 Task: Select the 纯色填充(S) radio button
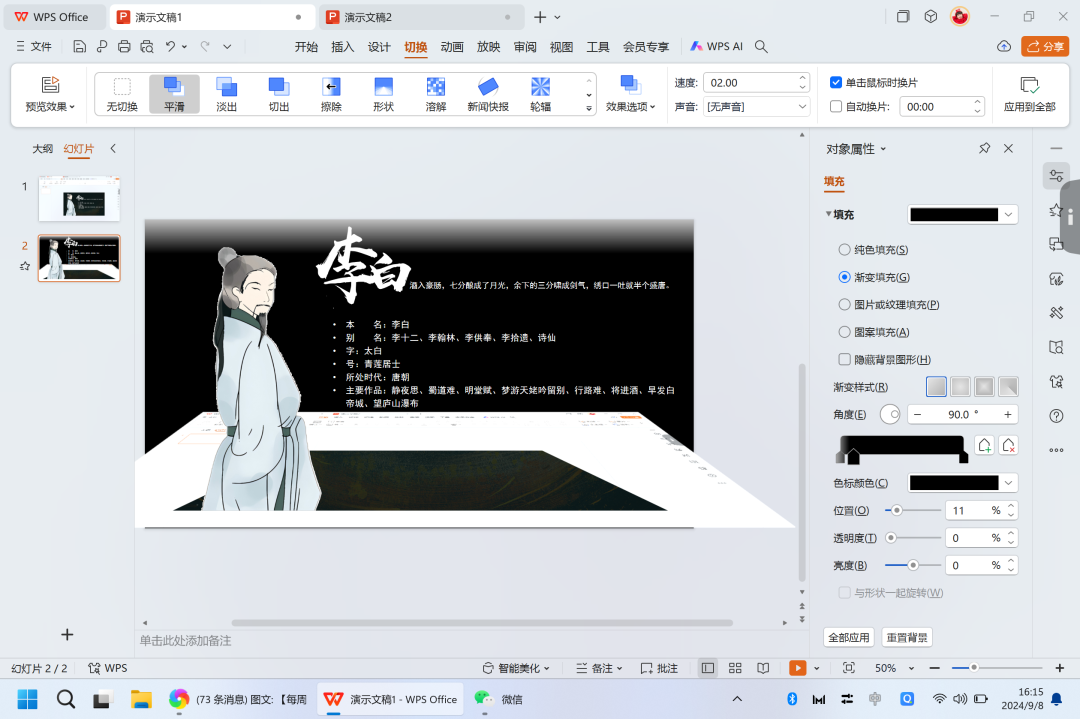click(x=844, y=249)
